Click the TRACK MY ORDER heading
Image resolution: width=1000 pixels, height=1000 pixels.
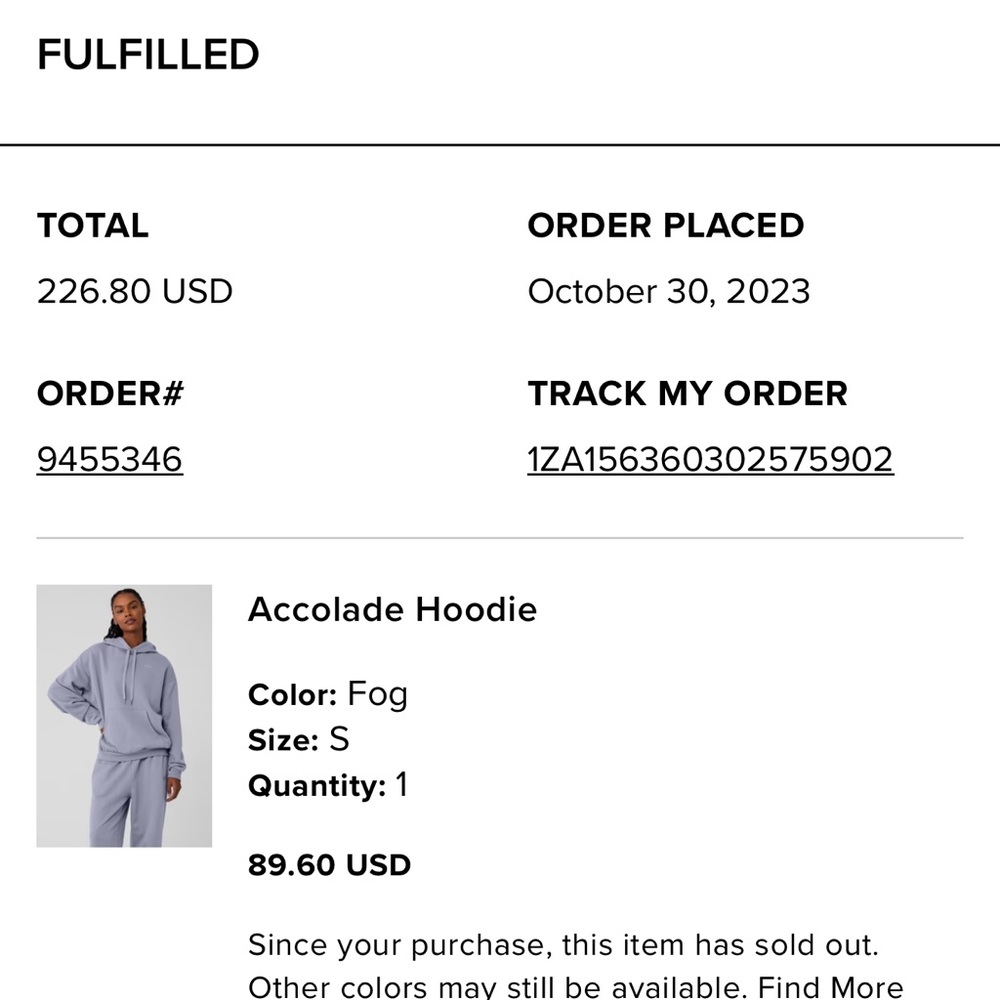click(688, 394)
